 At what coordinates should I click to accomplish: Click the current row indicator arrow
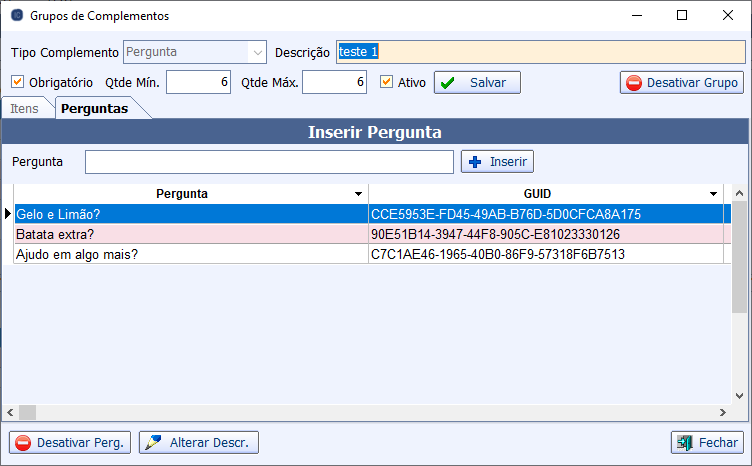[8, 214]
